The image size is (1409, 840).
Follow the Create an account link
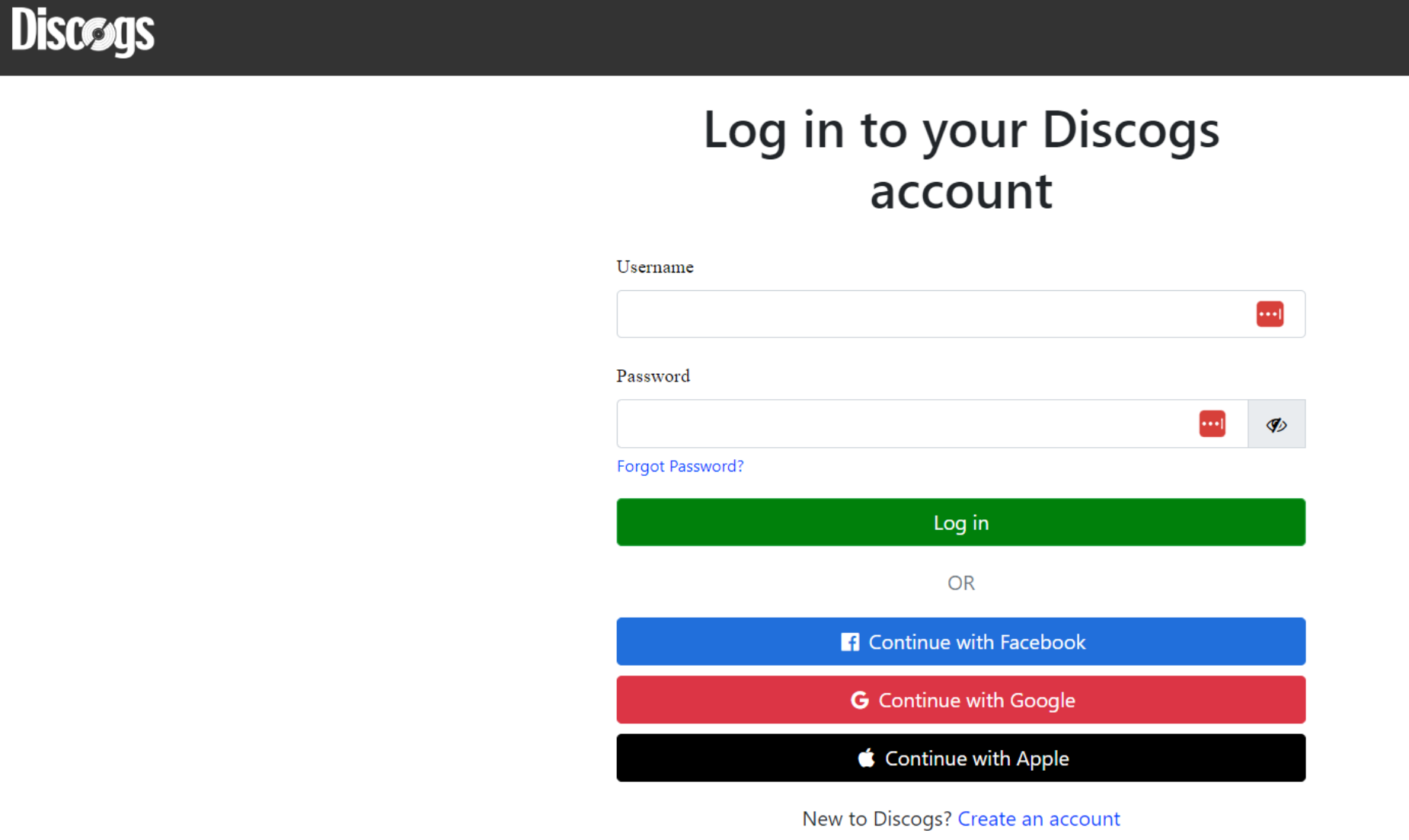point(1038,819)
